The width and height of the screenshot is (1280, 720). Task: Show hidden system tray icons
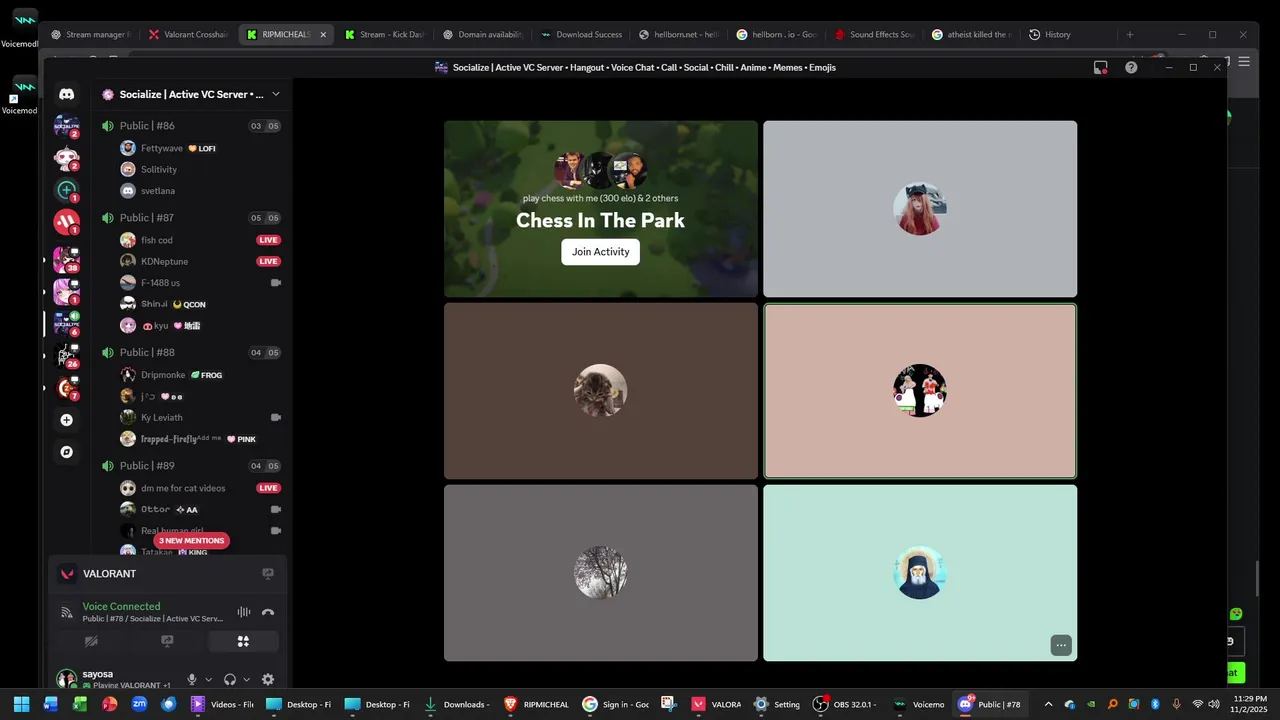1048,704
